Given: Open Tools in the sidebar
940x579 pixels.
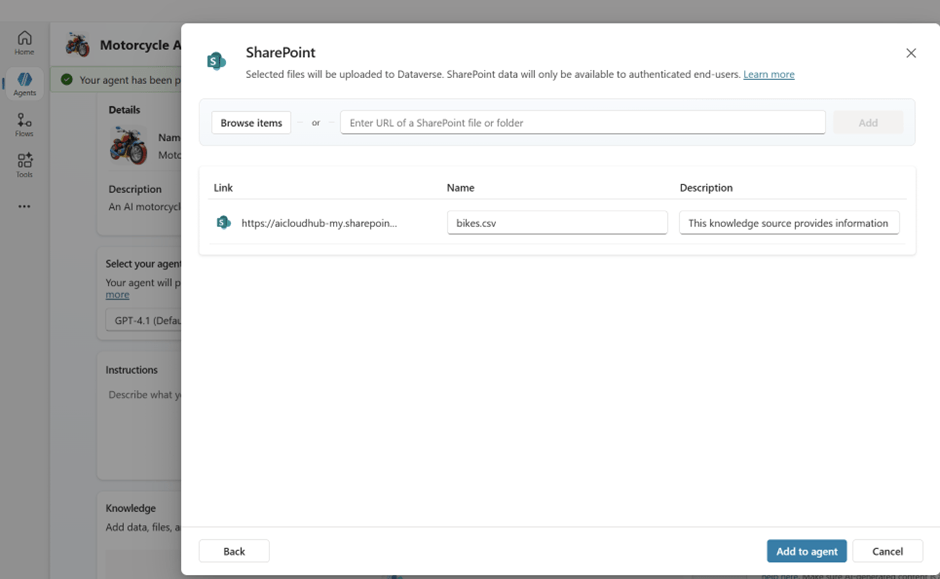Looking at the screenshot, I should click(x=24, y=165).
